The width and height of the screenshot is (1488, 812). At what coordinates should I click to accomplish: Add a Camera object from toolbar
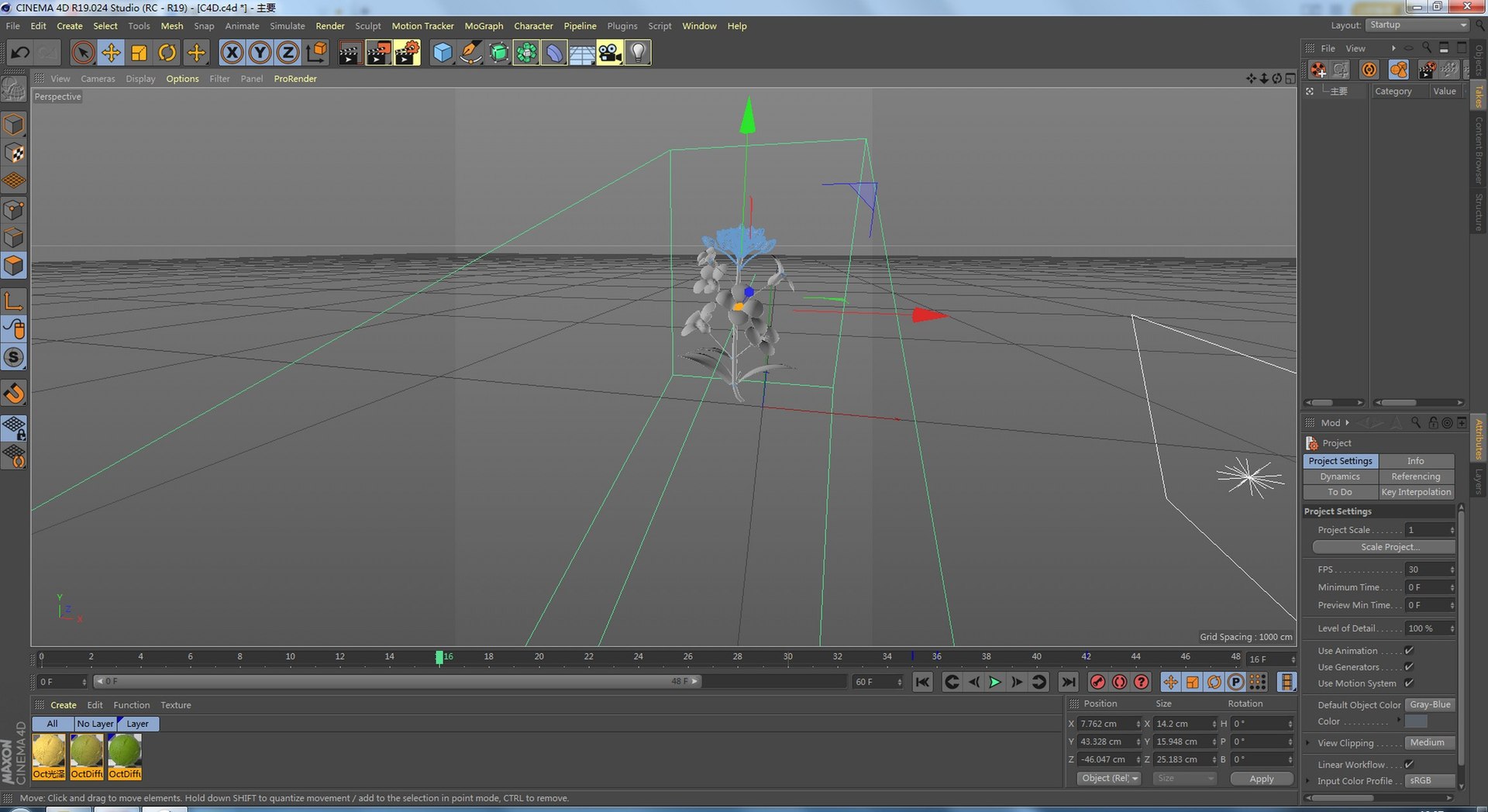610,53
